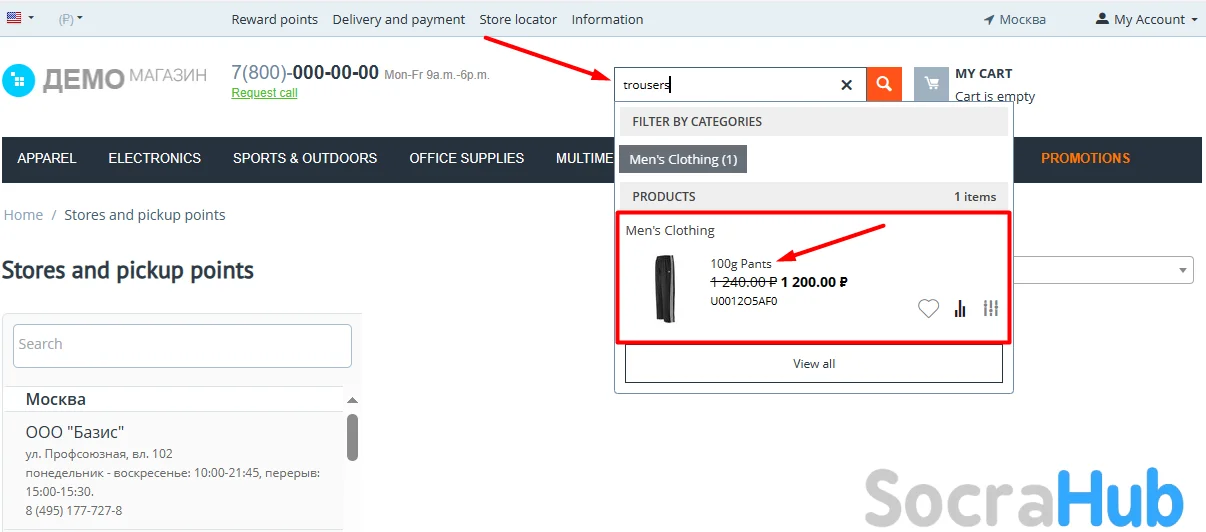Viewport: 1206px width, 532px height.
Task: Click the sliders icon next to compare
Action: [x=990, y=309]
